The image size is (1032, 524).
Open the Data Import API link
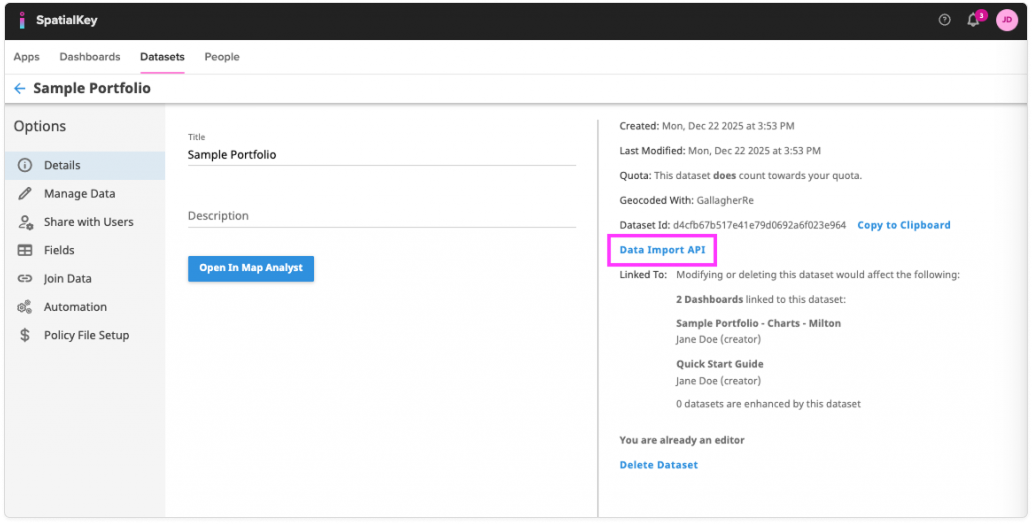[x=662, y=250]
